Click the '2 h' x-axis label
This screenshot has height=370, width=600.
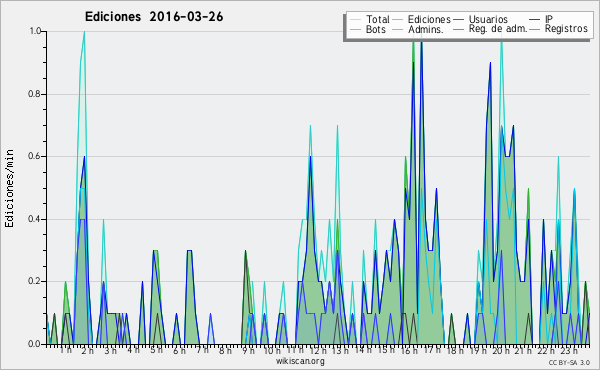(x=87, y=350)
